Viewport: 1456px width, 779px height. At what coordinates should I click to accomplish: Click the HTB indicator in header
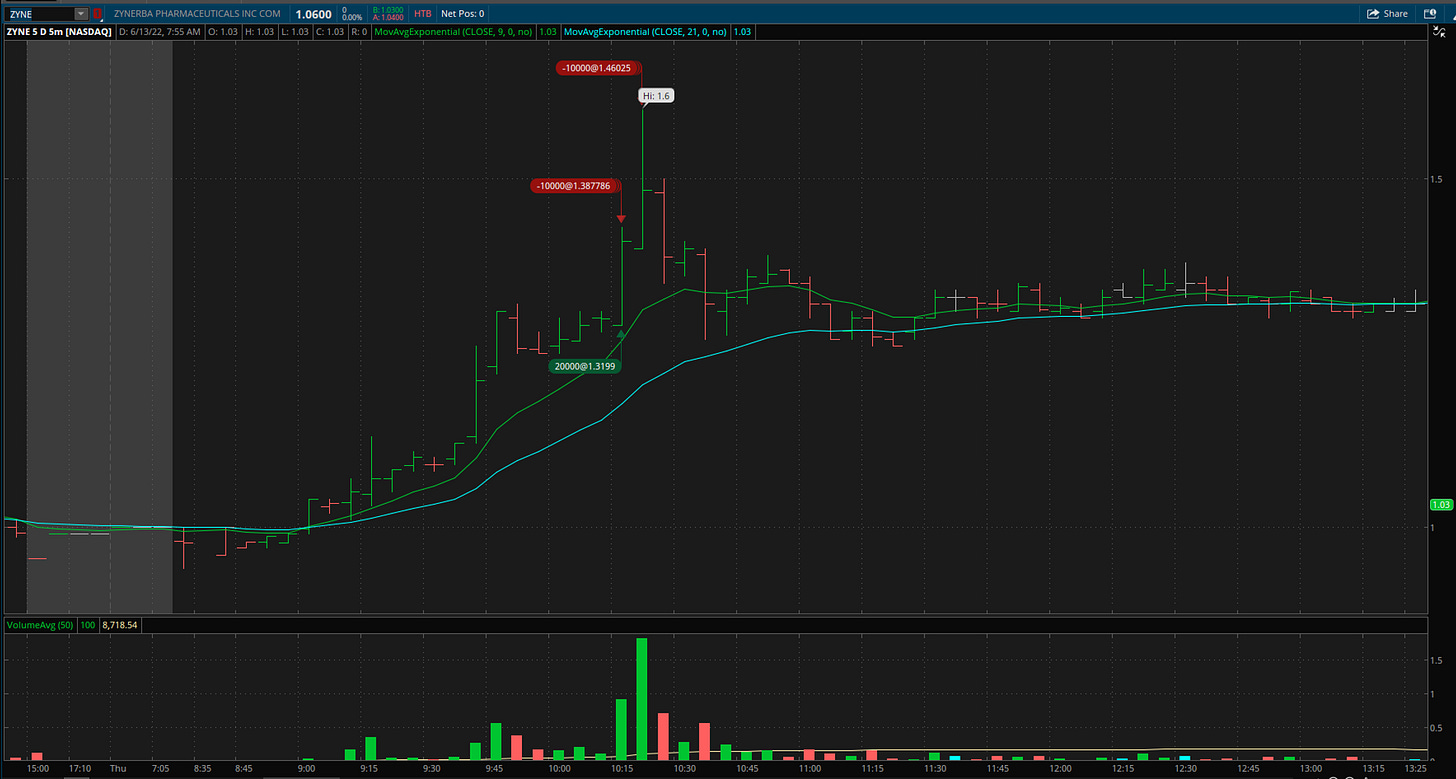(x=422, y=14)
